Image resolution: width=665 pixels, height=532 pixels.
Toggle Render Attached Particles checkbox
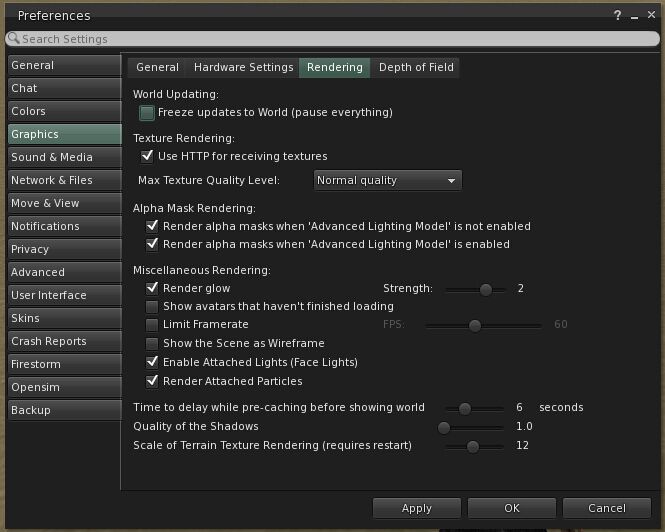(x=152, y=381)
